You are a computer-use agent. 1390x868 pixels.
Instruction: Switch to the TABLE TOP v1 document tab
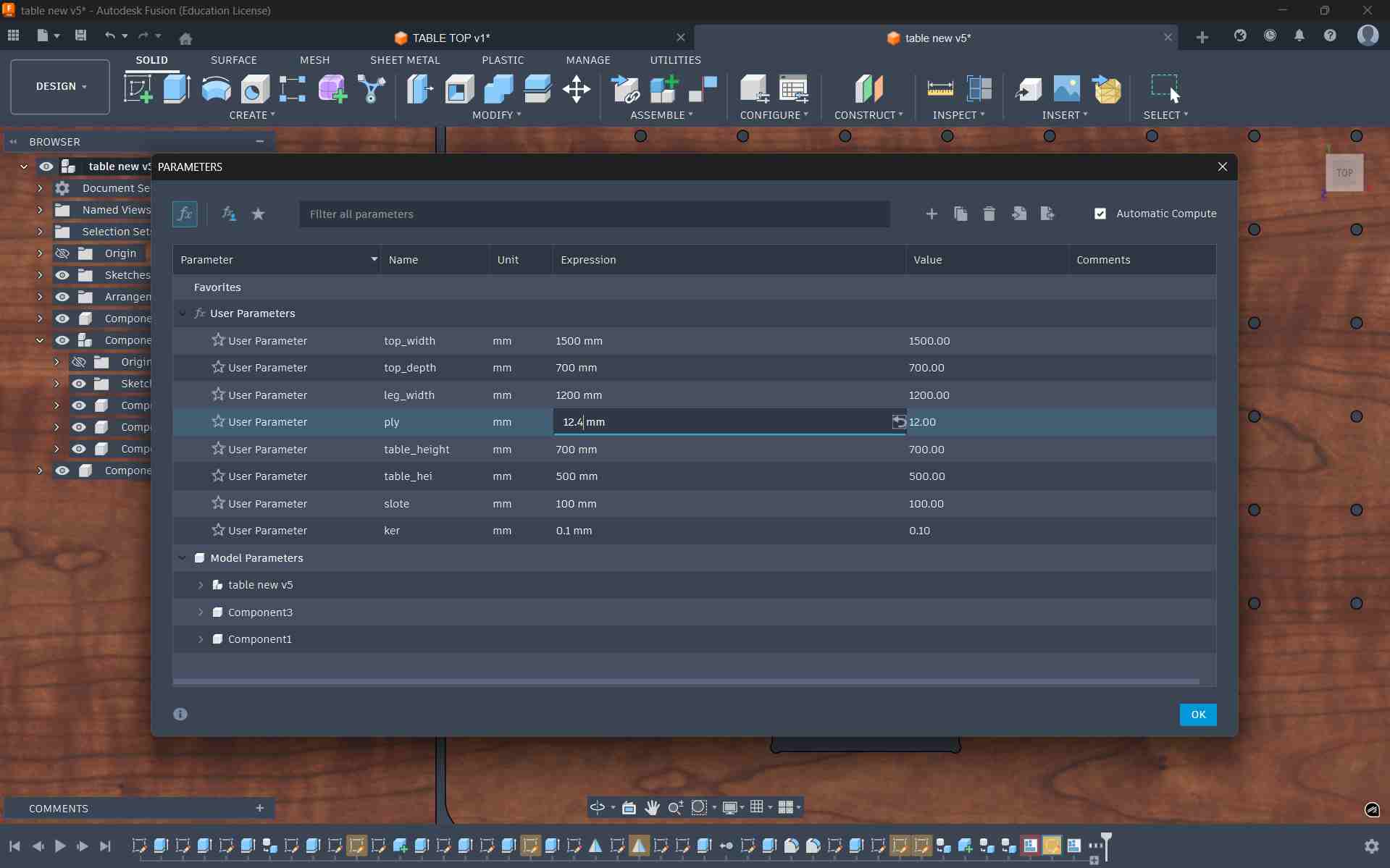coord(451,38)
